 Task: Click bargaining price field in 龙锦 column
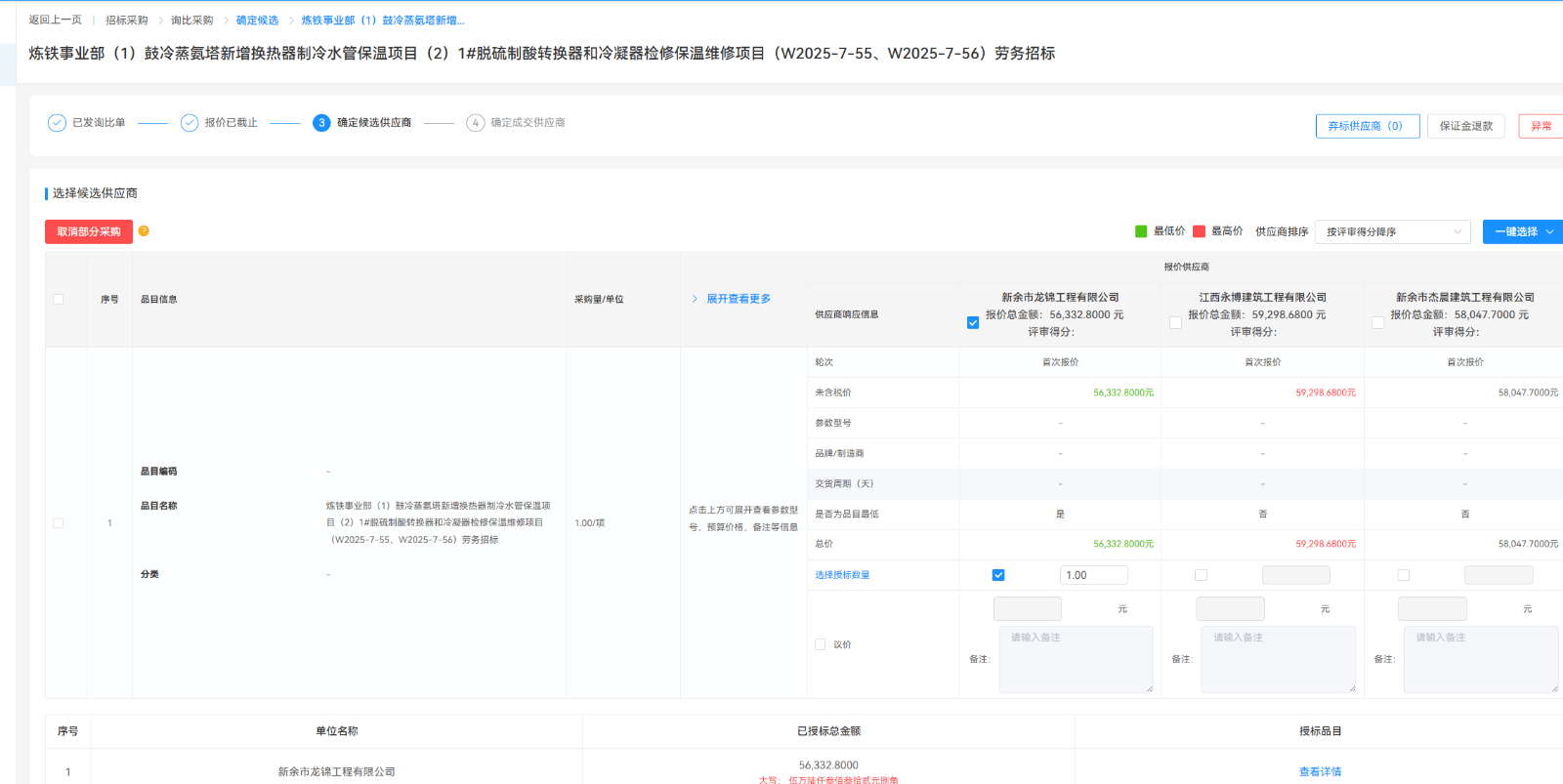click(x=1028, y=609)
